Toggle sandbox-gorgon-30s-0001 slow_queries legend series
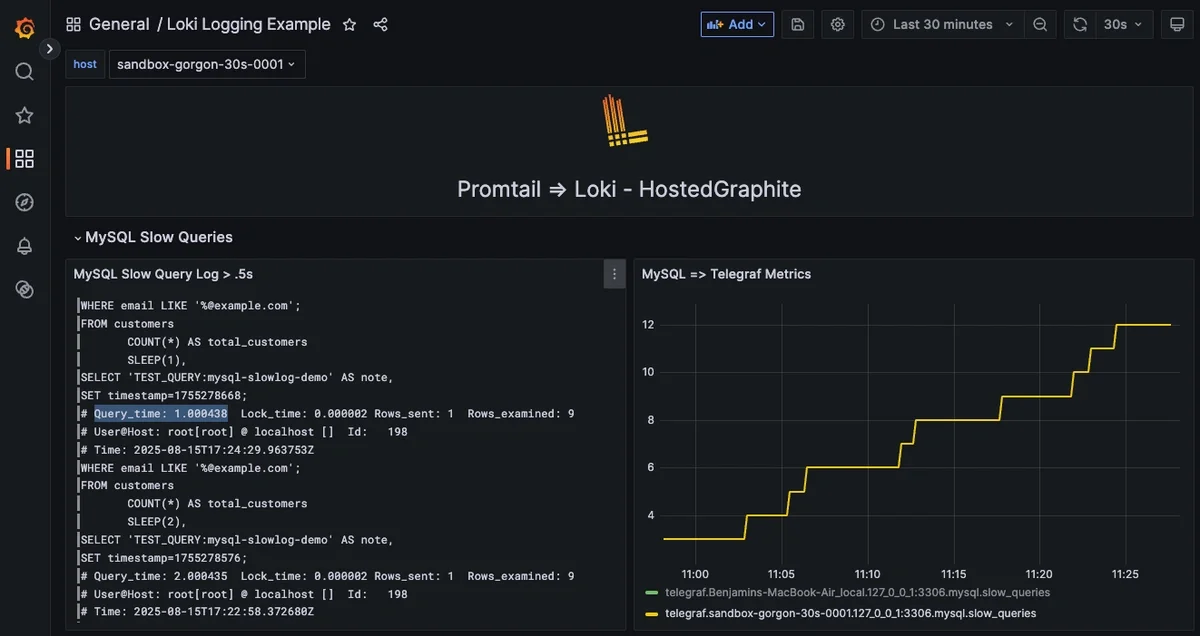The height and width of the screenshot is (636, 1200). pos(850,613)
